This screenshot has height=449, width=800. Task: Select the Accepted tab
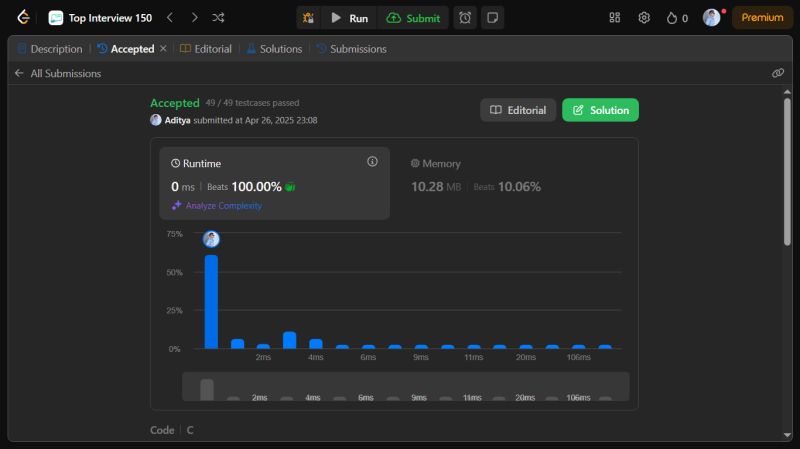[x=126, y=49]
